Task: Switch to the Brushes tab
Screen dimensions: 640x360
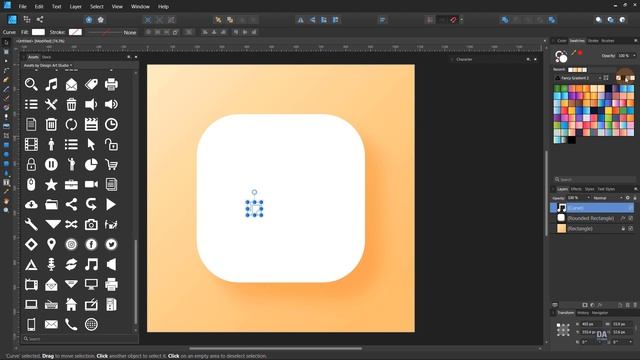Action: [607, 40]
